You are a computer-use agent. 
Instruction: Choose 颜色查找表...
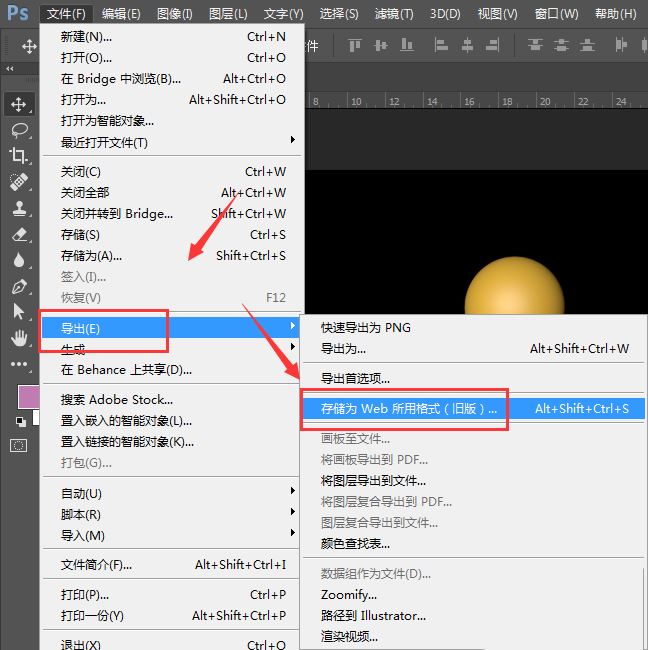pyautogui.click(x=473, y=543)
